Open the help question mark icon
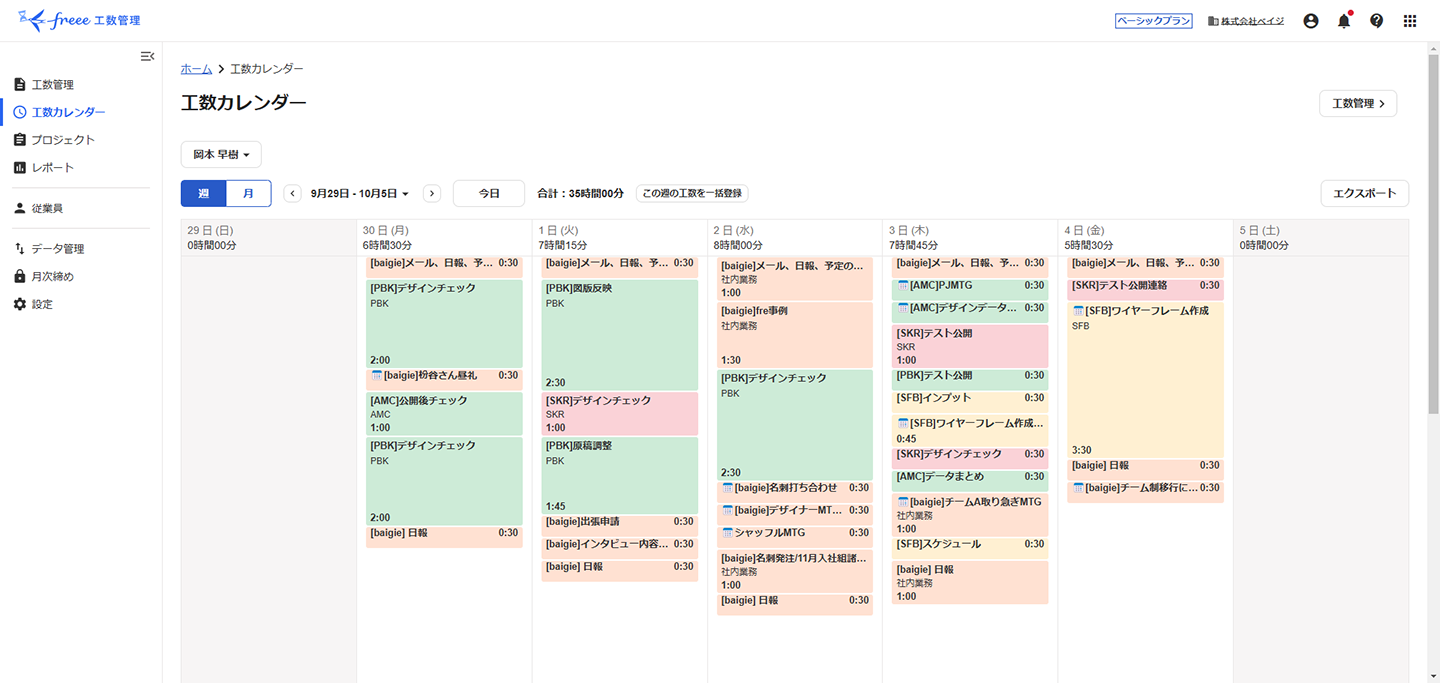This screenshot has height=683, width=1440. click(x=1376, y=20)
